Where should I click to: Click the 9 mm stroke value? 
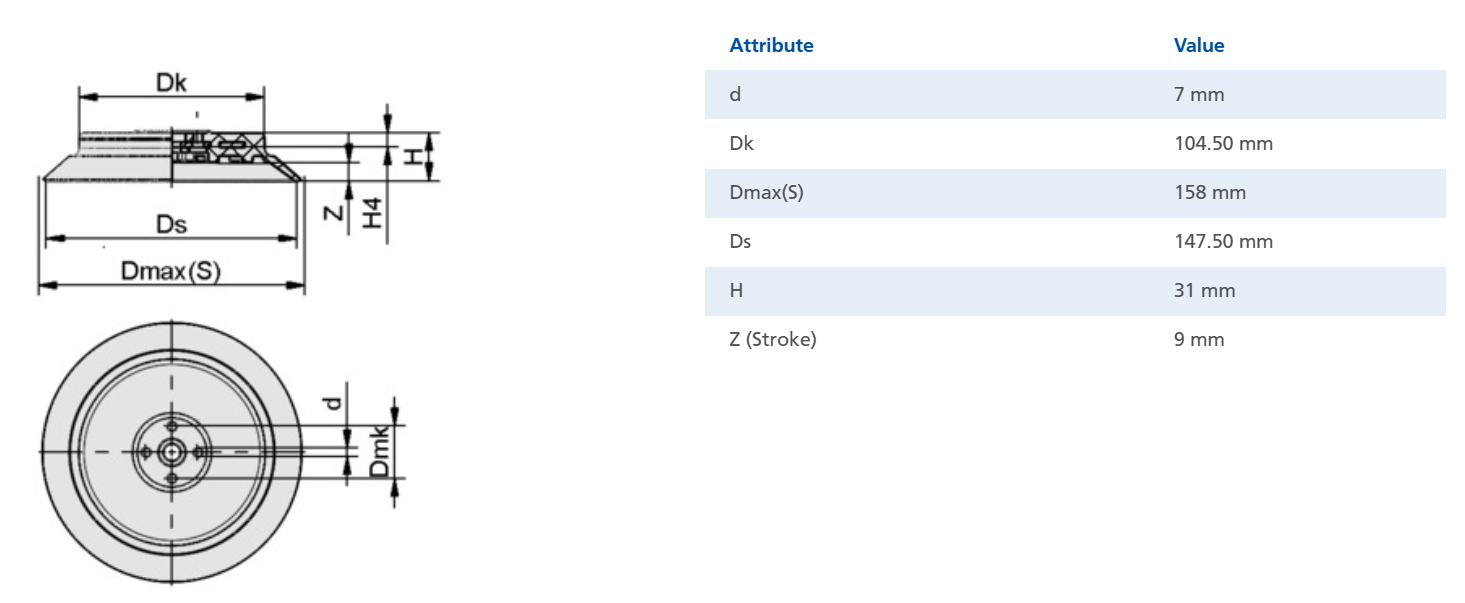click(1199, 339)
